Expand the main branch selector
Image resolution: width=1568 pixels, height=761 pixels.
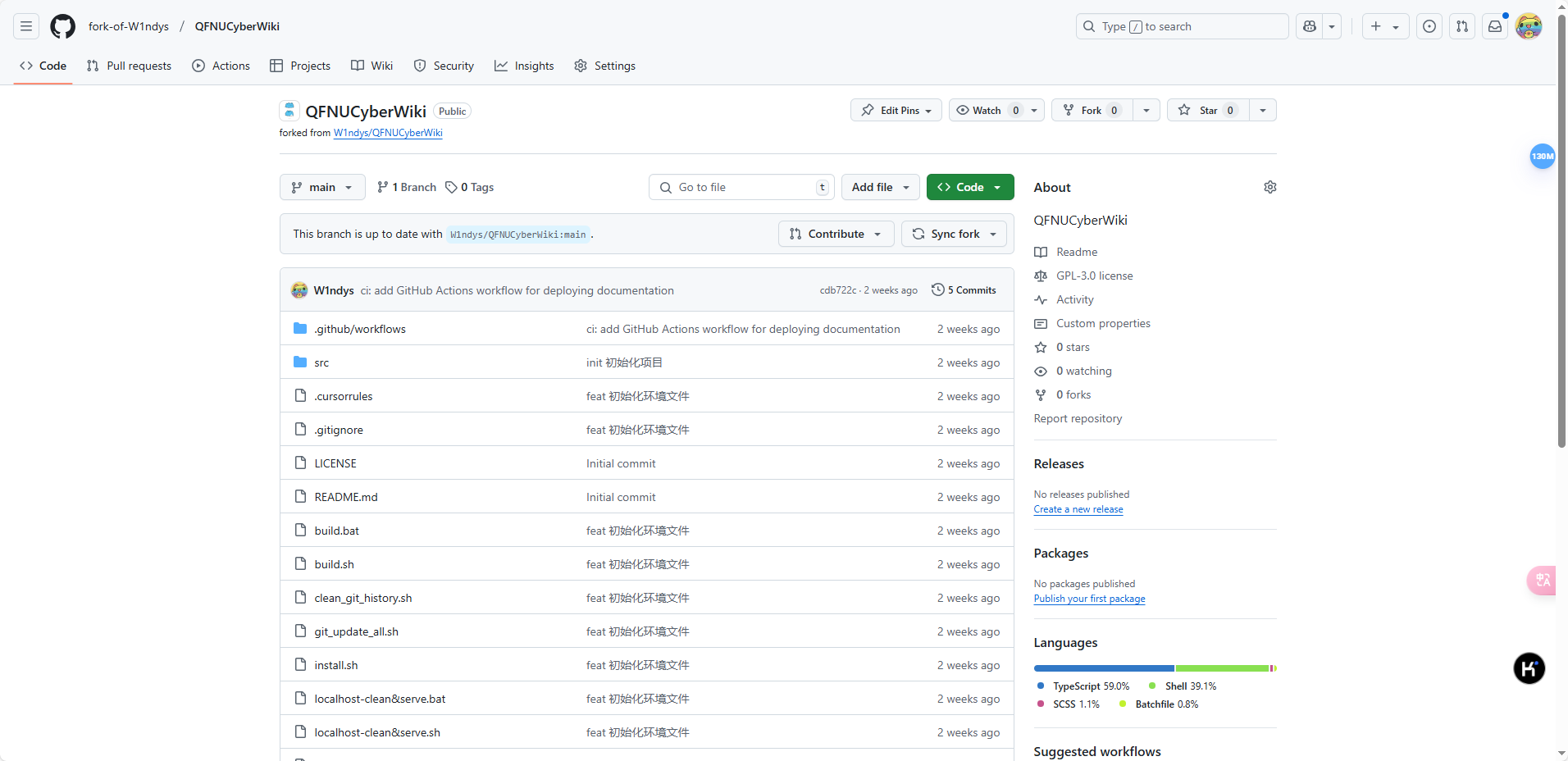(322, 187)
